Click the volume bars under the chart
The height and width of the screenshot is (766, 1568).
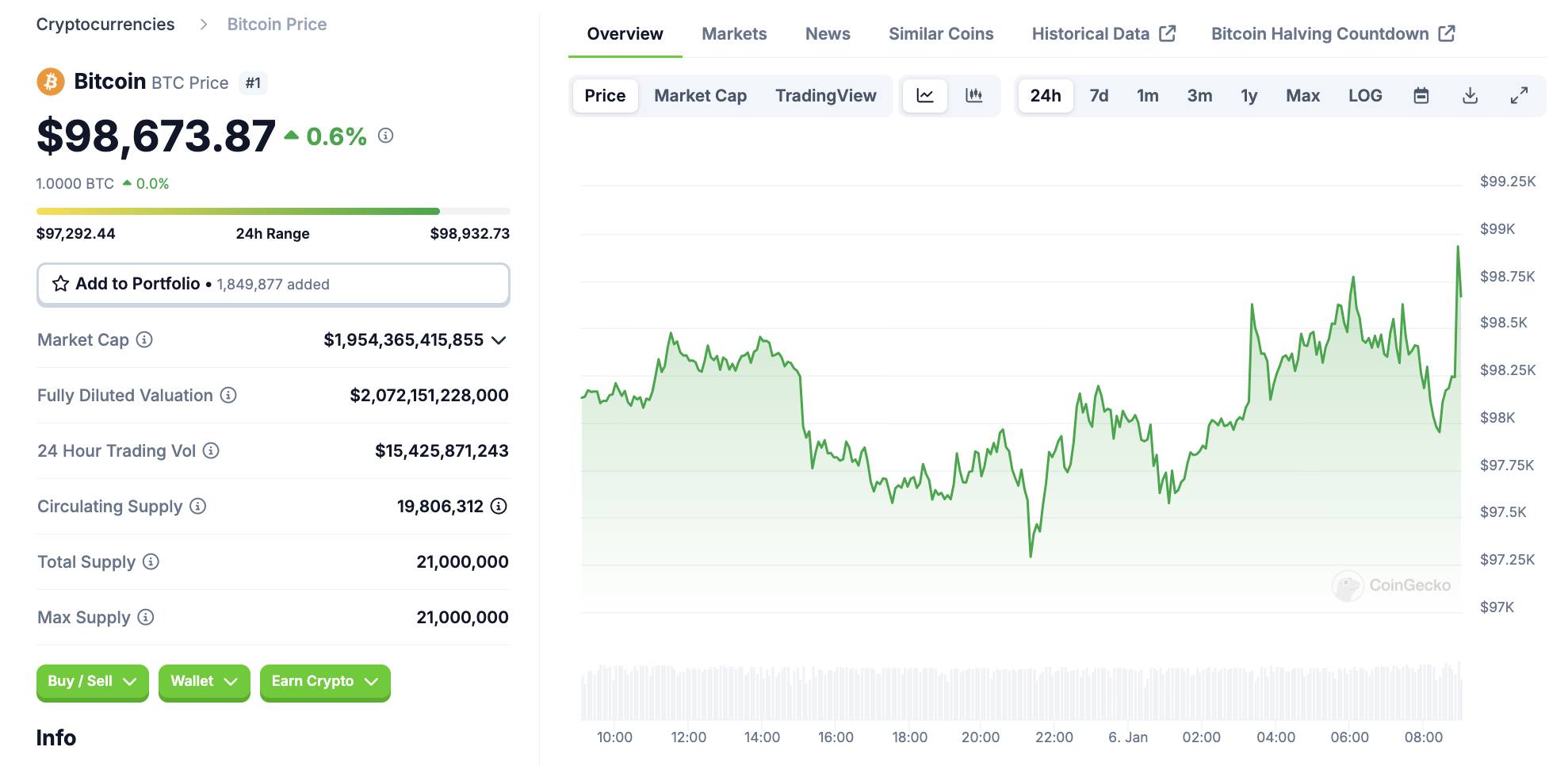click(x=1021, y=691)
